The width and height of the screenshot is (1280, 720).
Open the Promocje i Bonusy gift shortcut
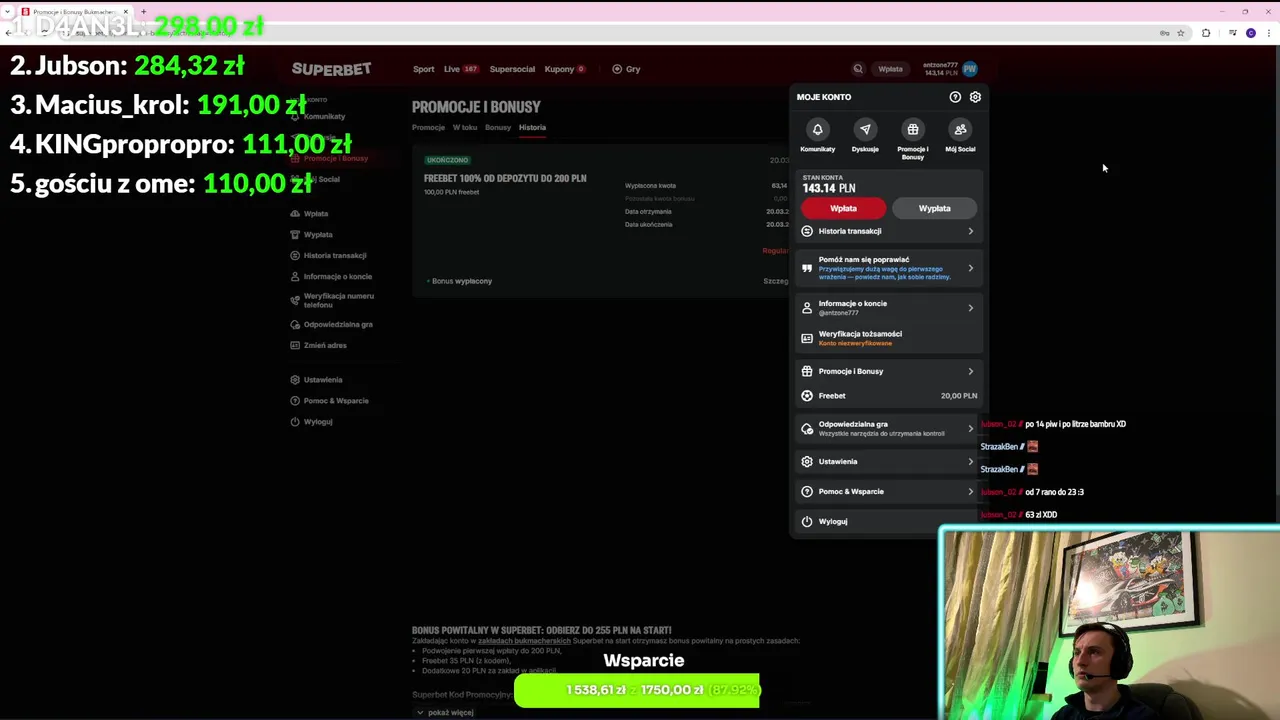coord(912,129)
